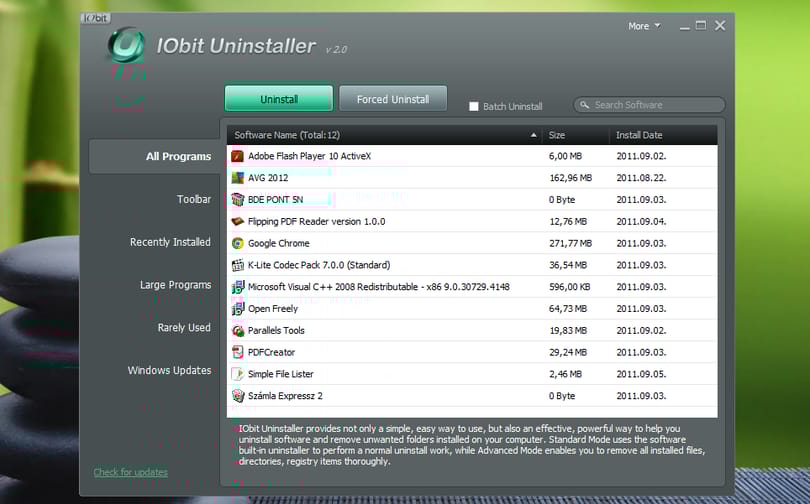Sort by the Install Date column header

(x=663, y=135)
